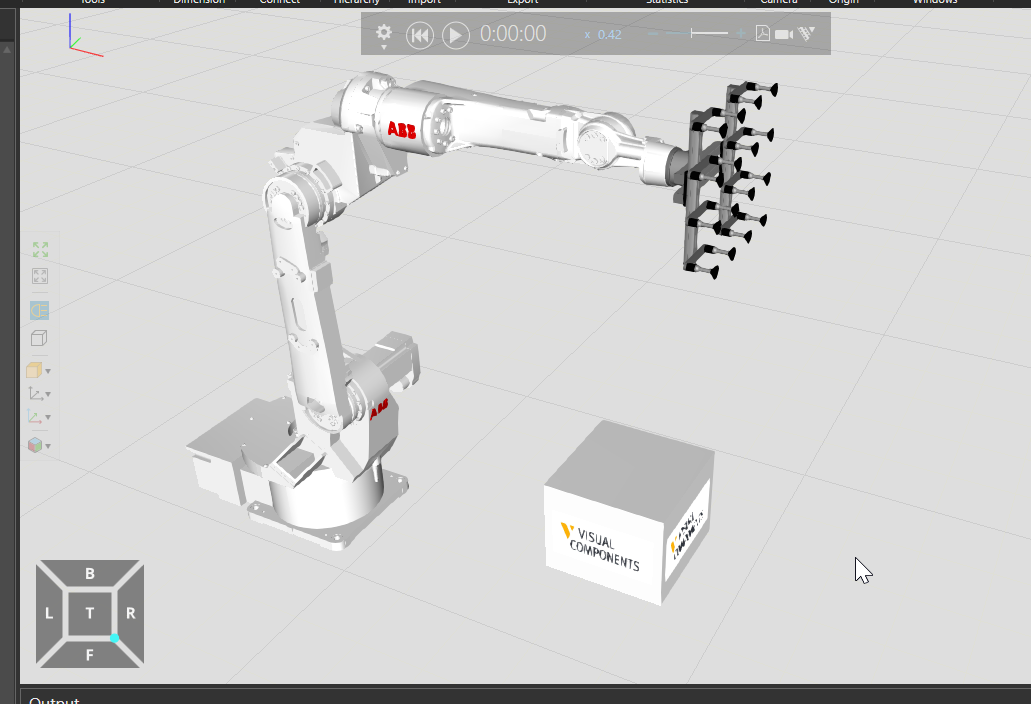Open the colored coordinate axes dropdown
The image size is (1031, 704).
(39, 417)
